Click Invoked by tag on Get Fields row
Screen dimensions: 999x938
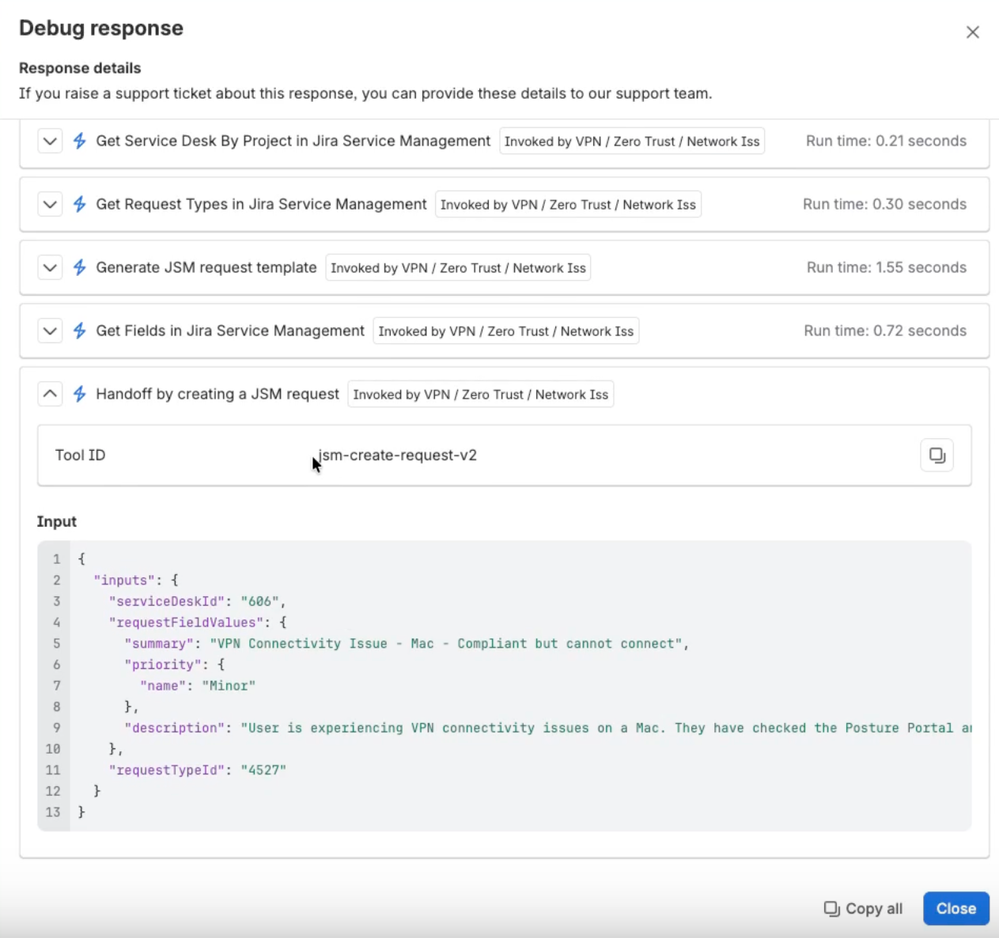506,331
